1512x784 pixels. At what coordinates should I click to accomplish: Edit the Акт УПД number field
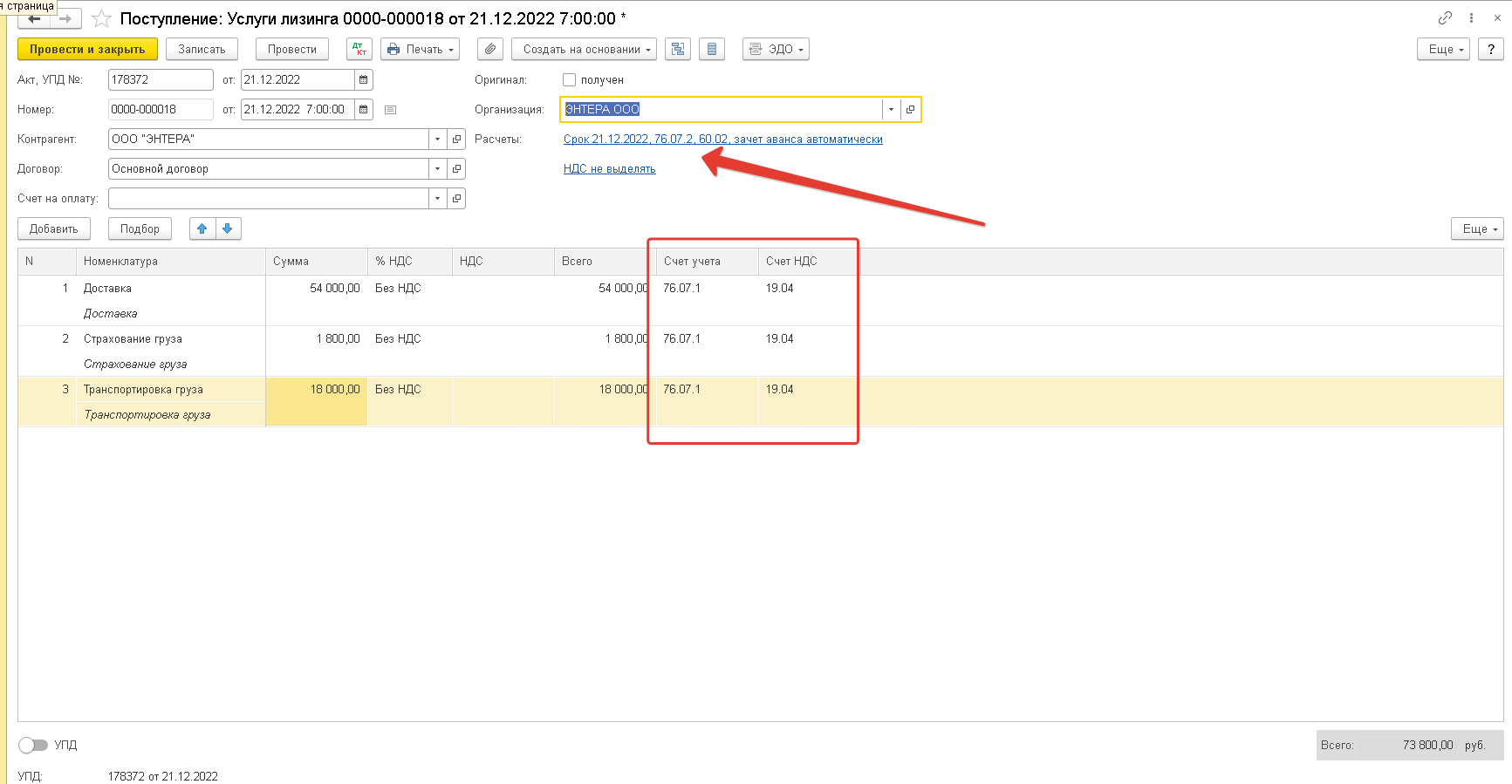[x=161, y=79]
